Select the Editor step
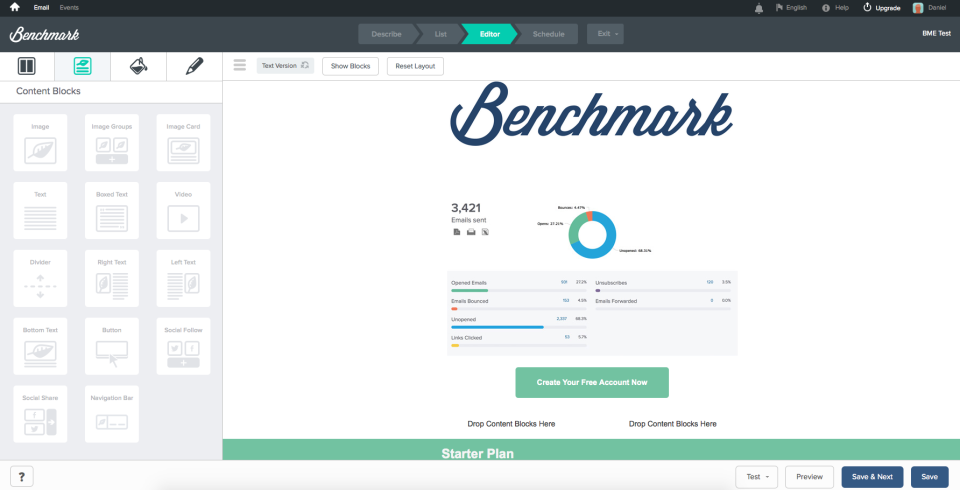 pos(490,34)
